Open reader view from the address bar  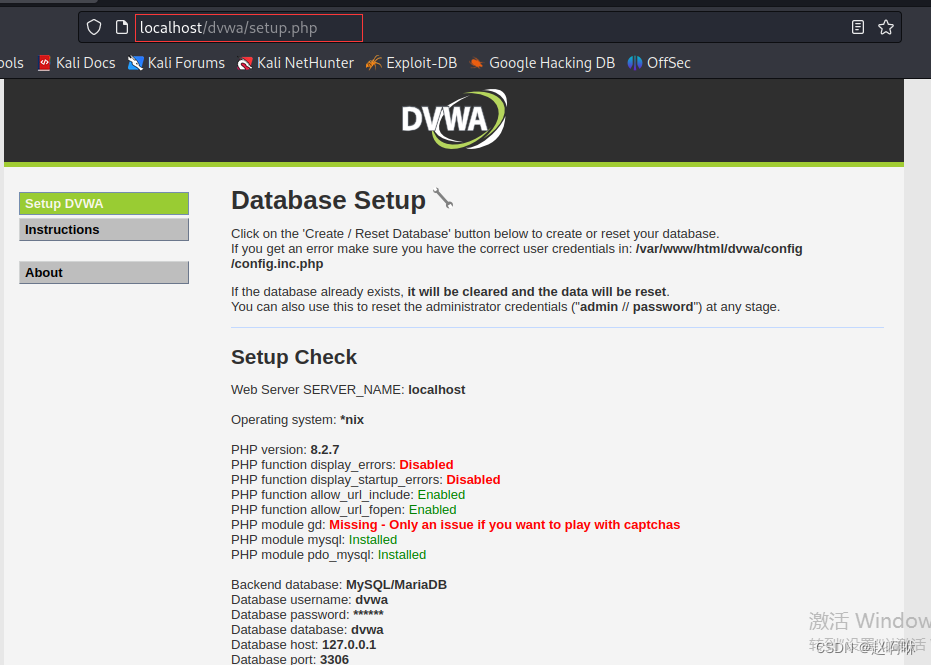click(x=857, y=27)
